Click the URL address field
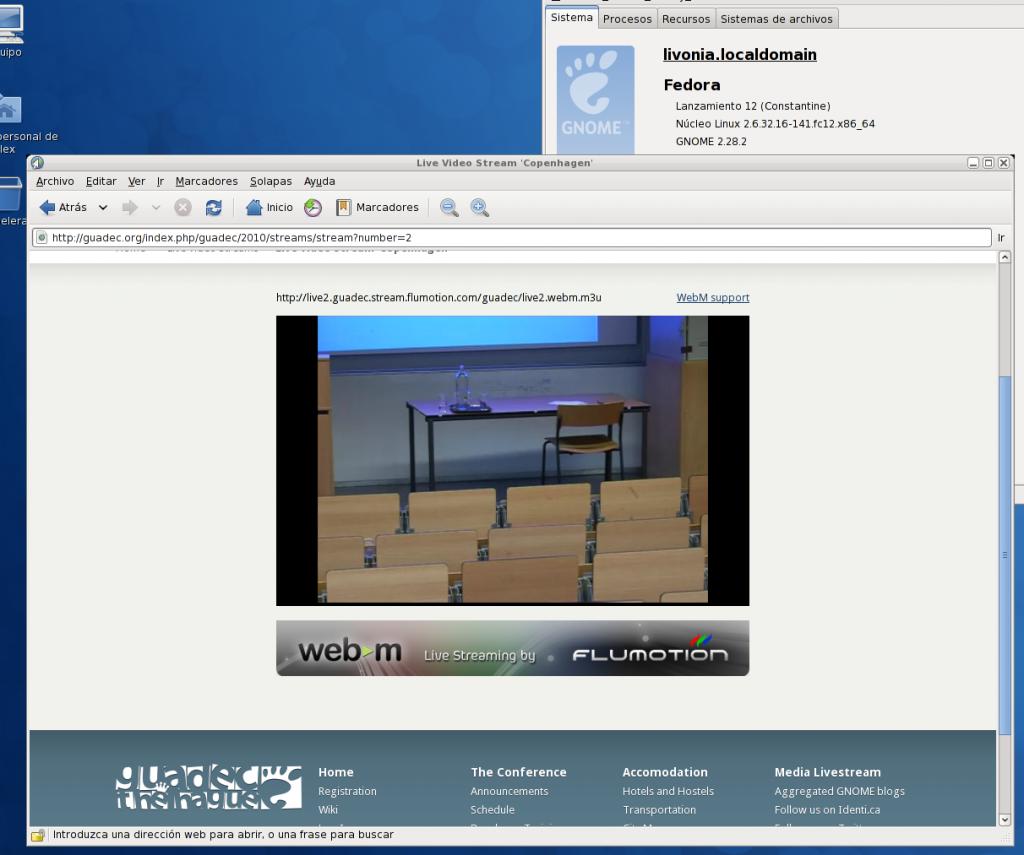 (512, 238)
